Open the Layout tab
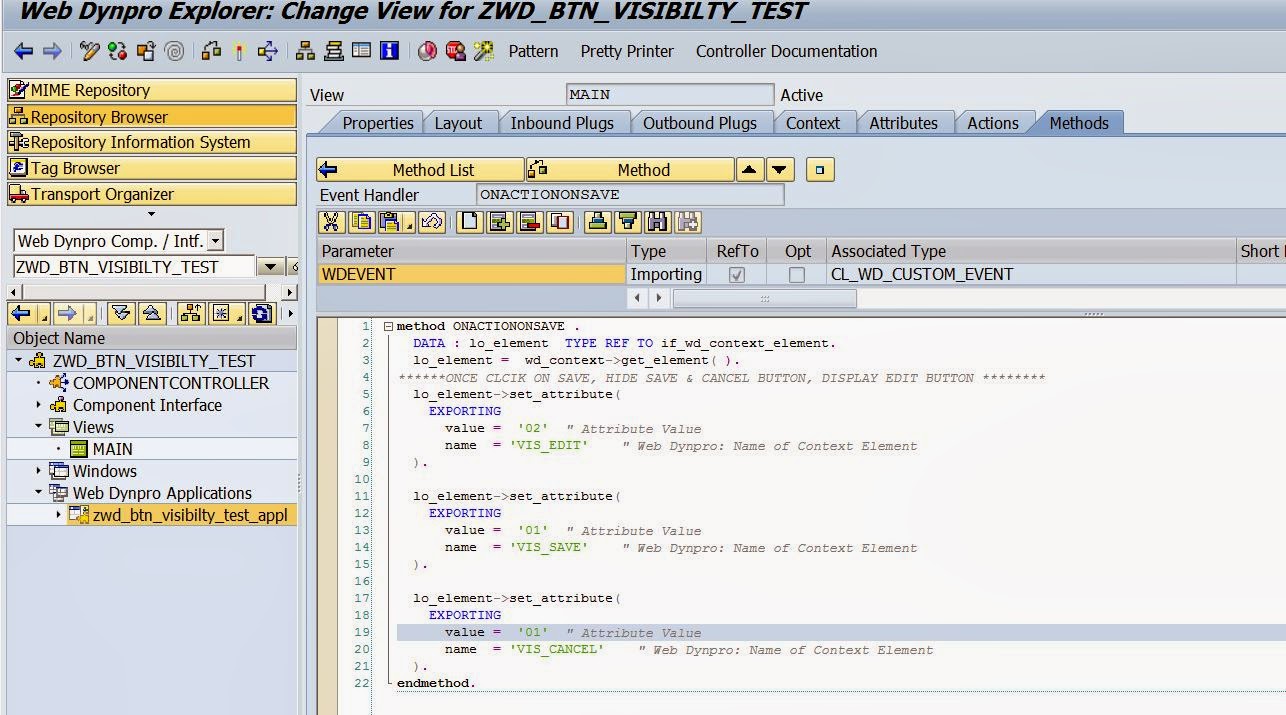1286x715 pixels. (x=460, y=123)
